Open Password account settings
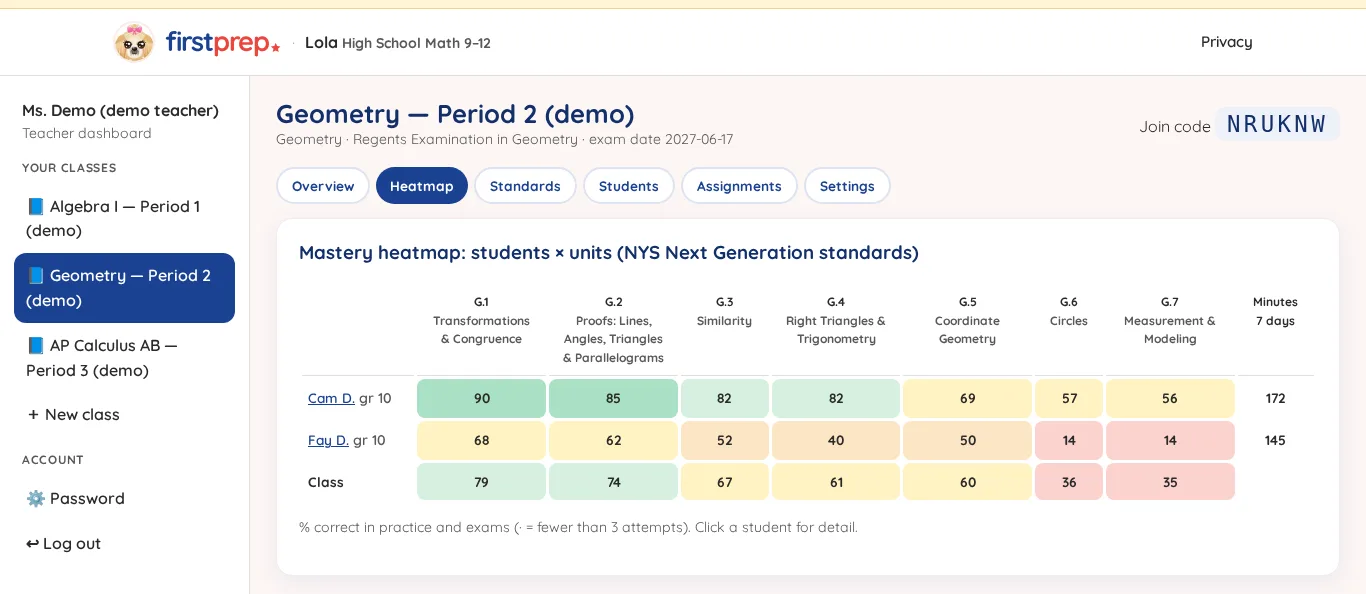 click(x=124, y=498)
